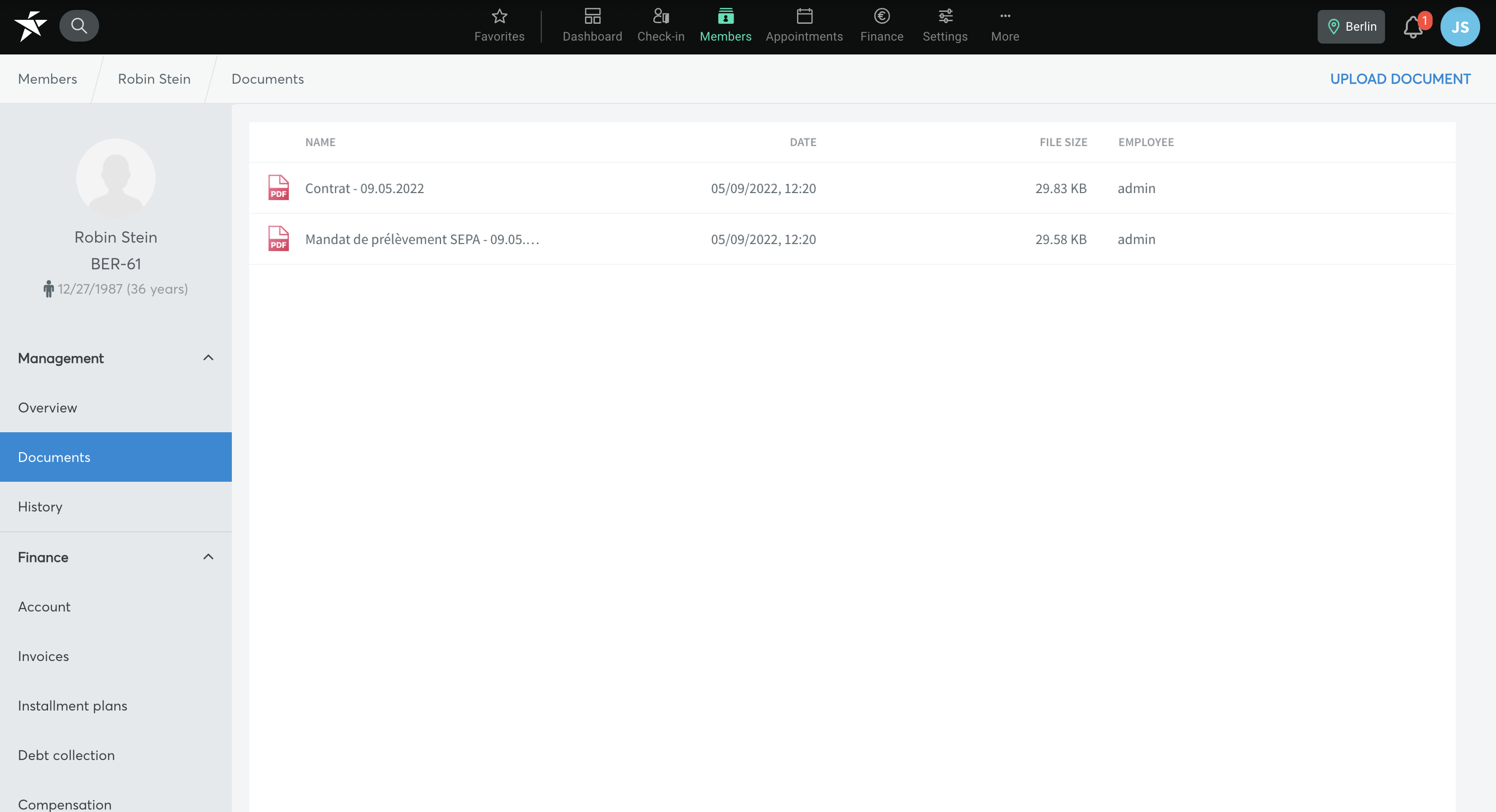
Task: Click EMPLOYEE column header
Action: (x=1146, y=142)
